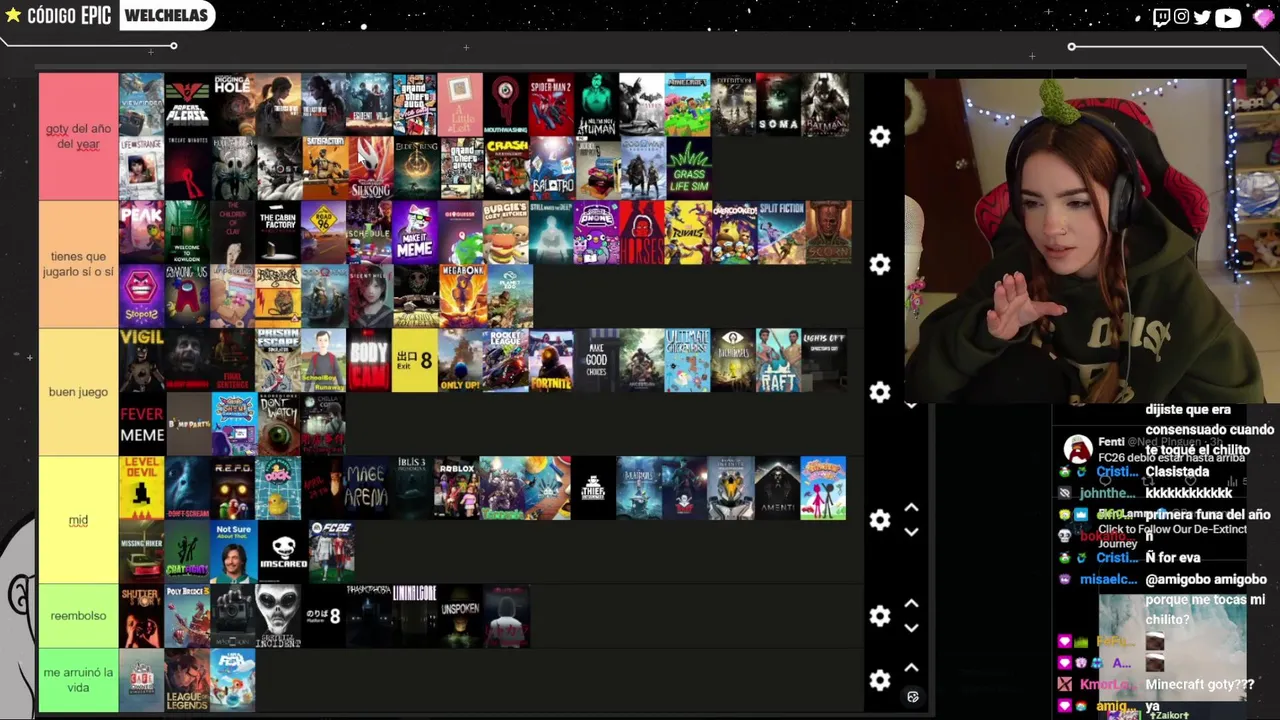Image resolution: width=1280 pixels, height=720 pixels.
Task: Open settings for the goty del año tier
Action: [880, 136]
